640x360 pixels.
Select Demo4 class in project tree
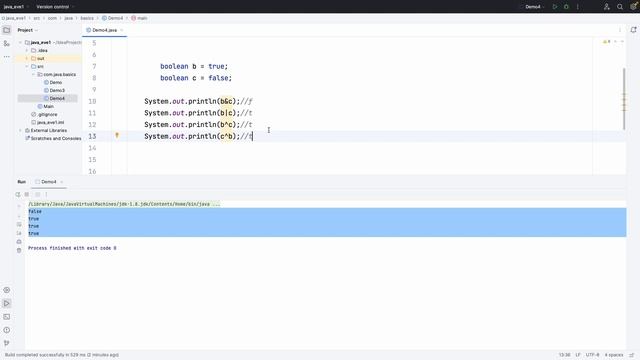54,98
